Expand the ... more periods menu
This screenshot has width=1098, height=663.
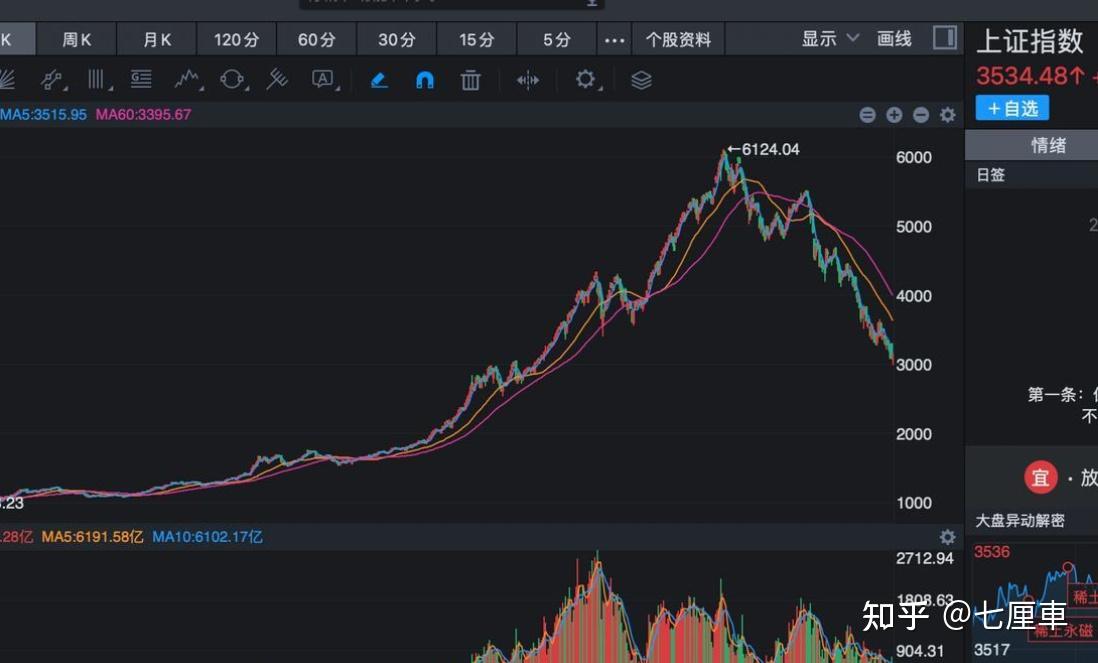coord(614,40)
